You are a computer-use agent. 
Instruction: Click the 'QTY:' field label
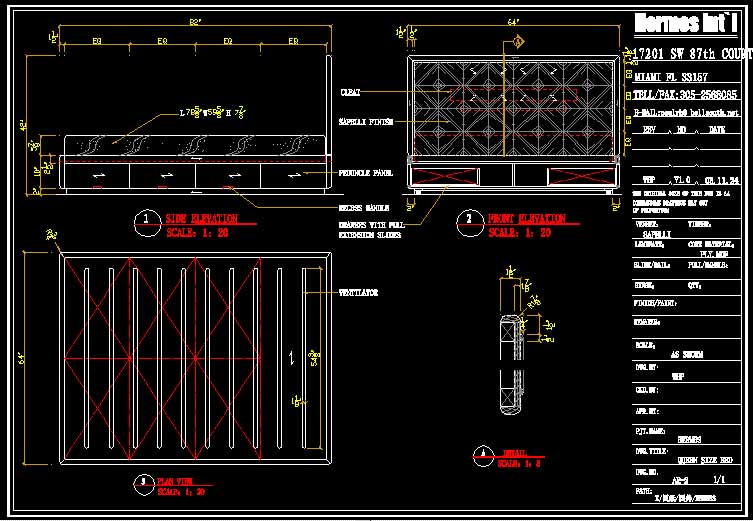[694, 285]
